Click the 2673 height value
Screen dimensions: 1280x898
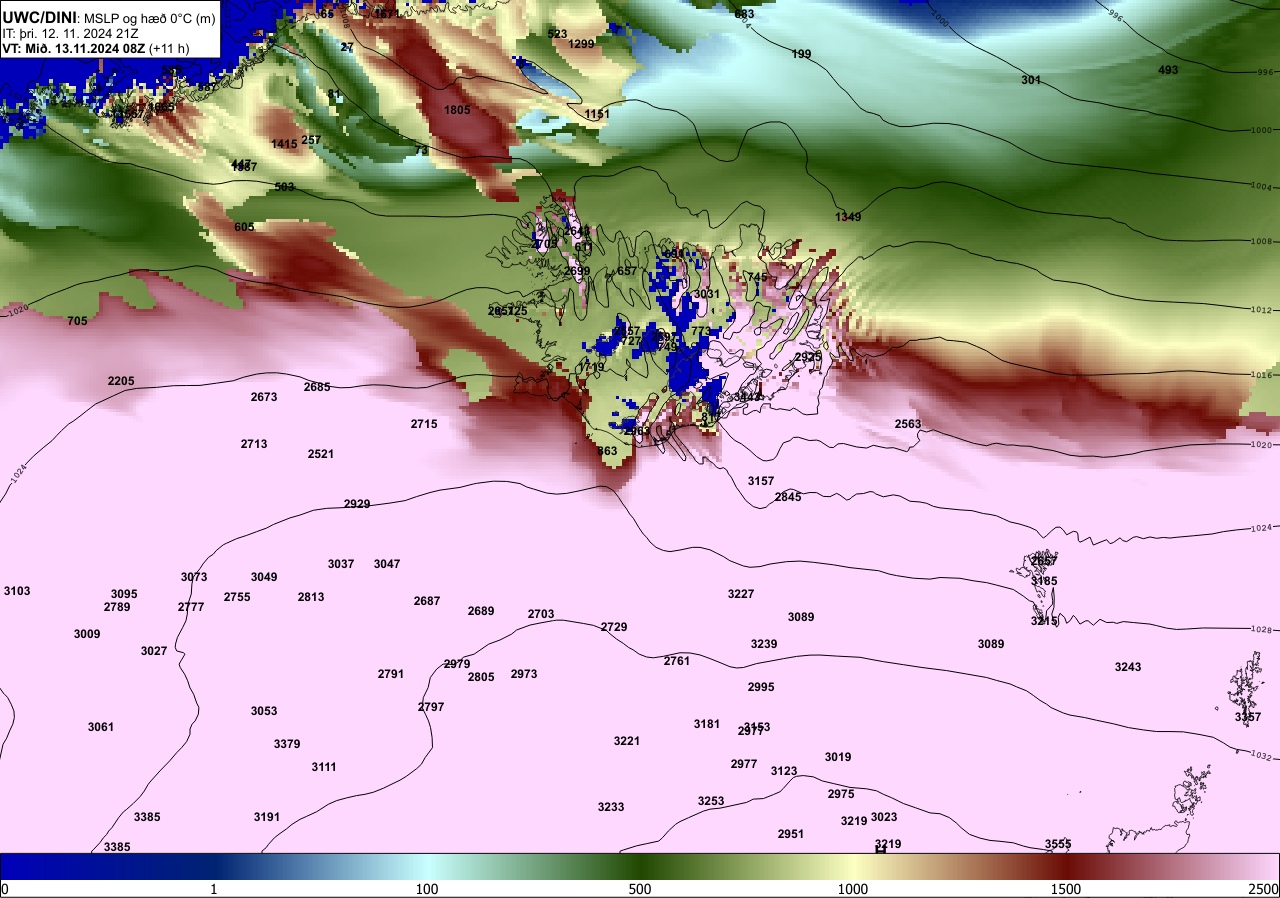point(264,397)
